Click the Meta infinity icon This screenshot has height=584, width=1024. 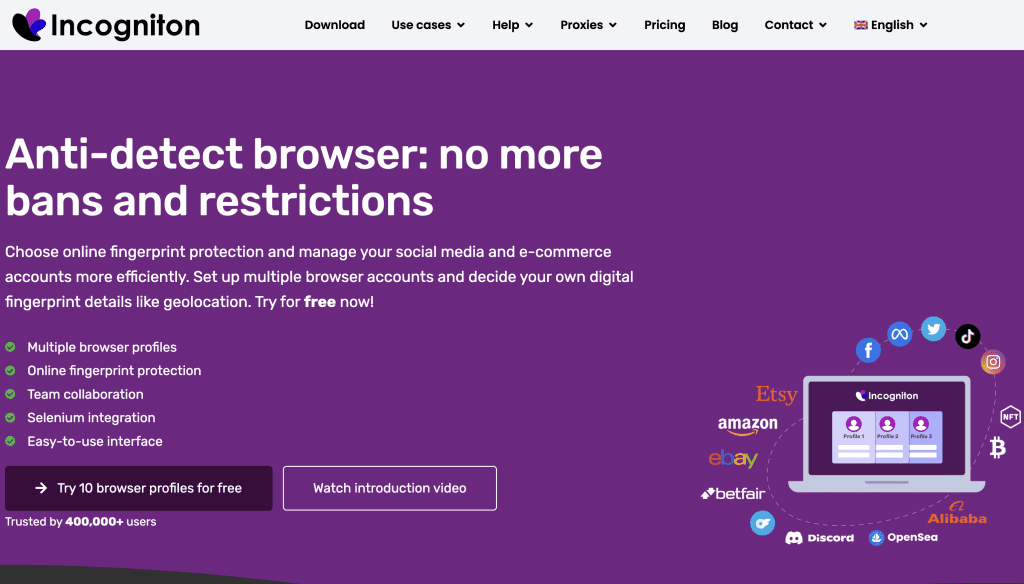point(899,334)
